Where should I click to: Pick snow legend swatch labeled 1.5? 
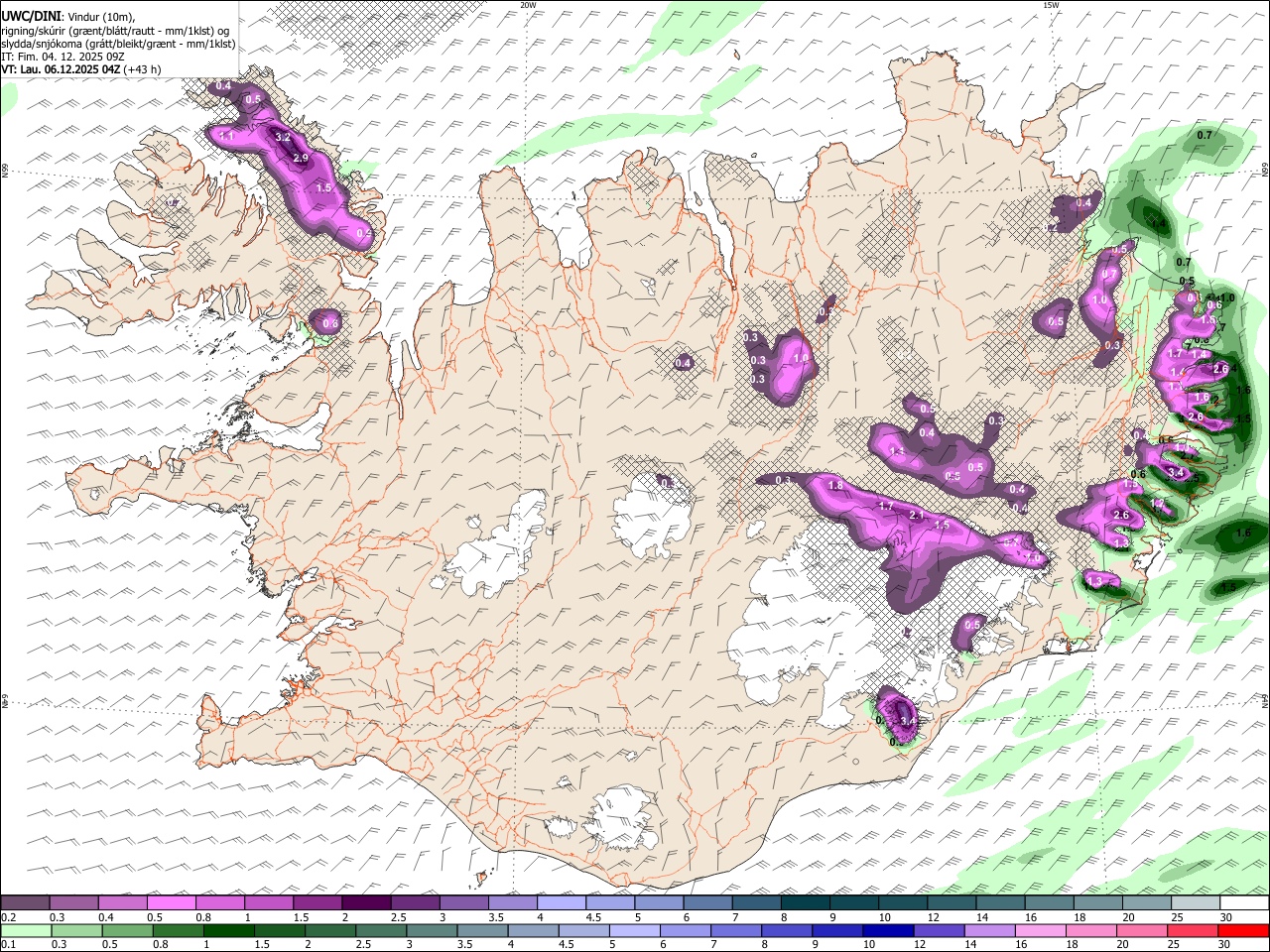tap(317, 903)
